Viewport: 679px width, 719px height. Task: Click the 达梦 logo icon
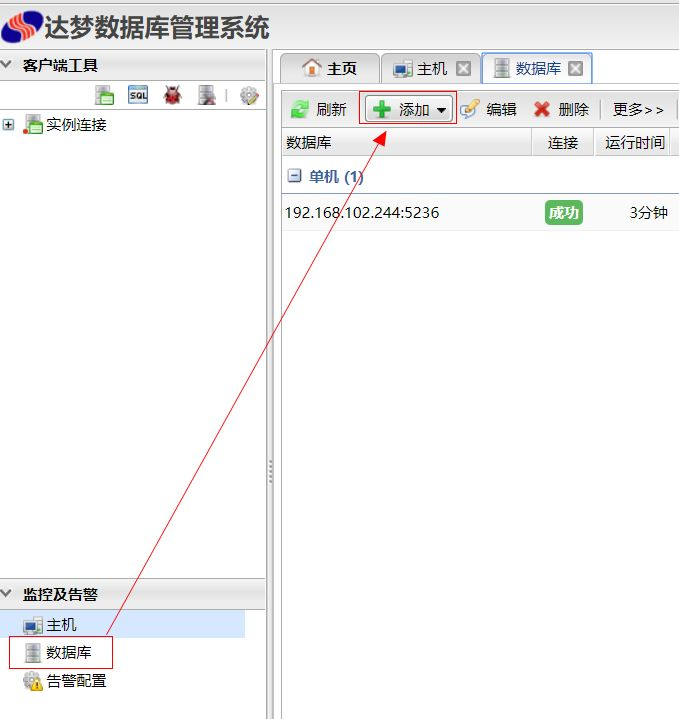click(x=22, y=26)
